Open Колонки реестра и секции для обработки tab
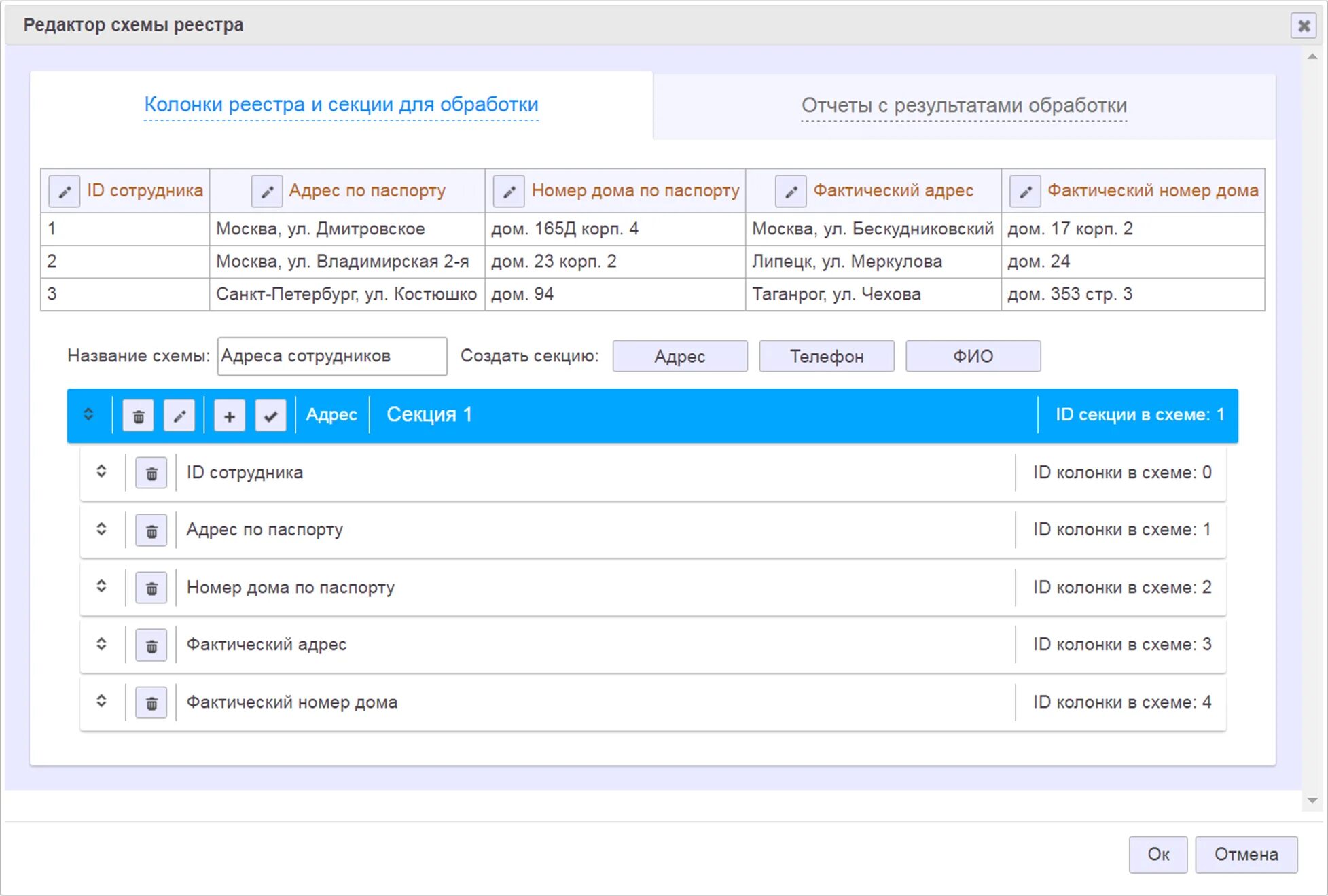This screenshot has width=1328, height=896. pyautogui.click(x=341, y=105)
